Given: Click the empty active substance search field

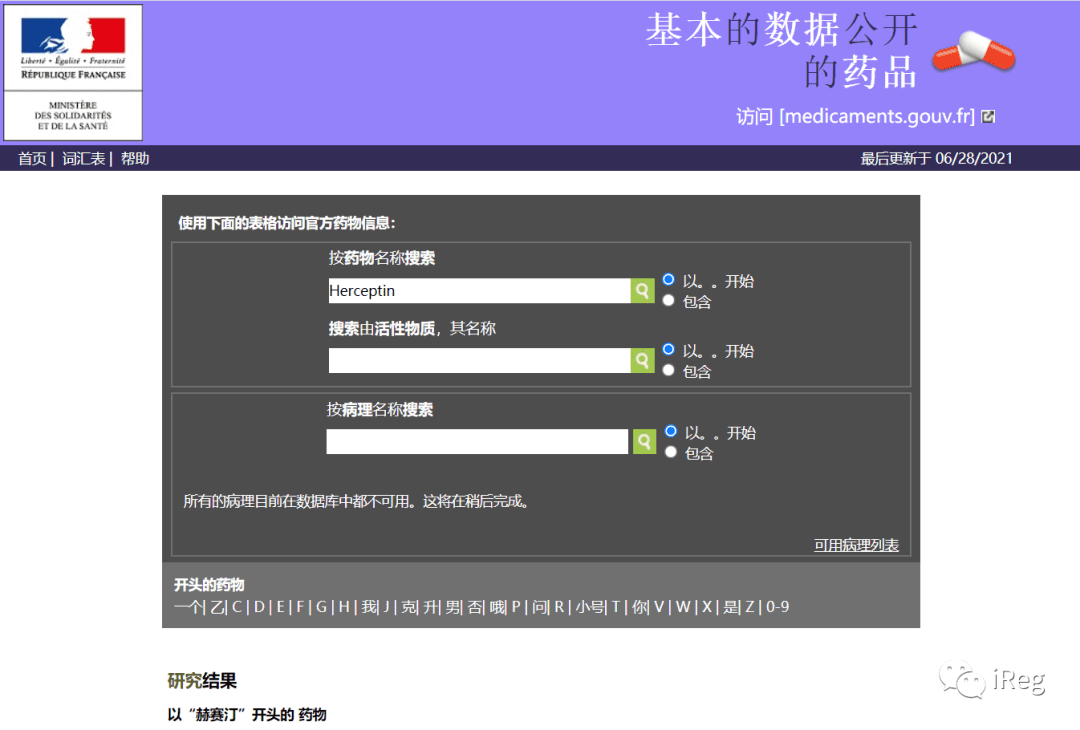Looking at the screenshot, I should tap(479, 360).
